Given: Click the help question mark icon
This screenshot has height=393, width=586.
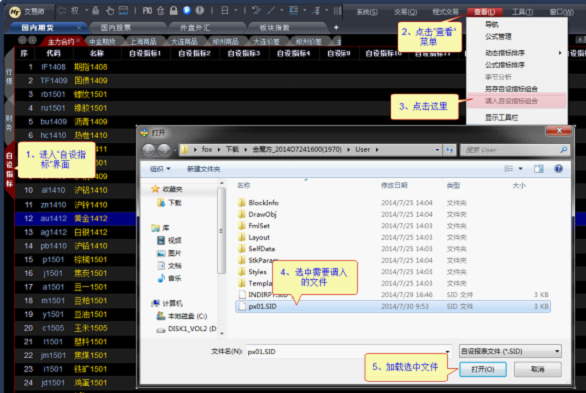Looking at the screenshot, I should (x=558, y=168).
